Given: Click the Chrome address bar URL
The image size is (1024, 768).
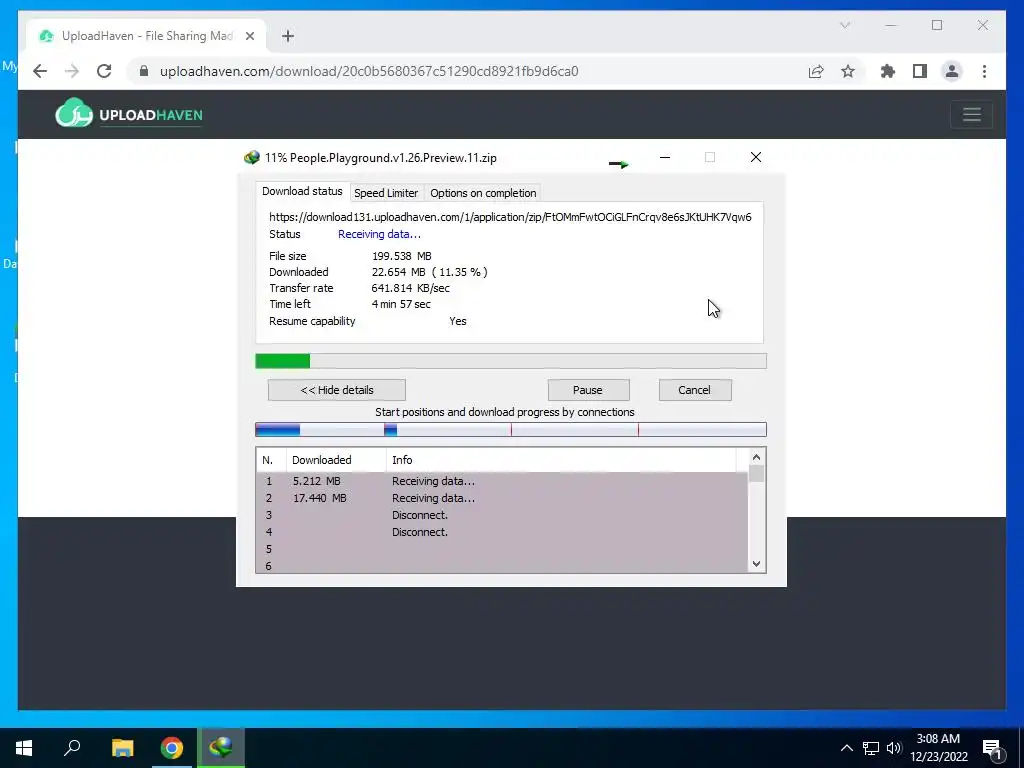Looking at the screenshot, I should pos(369,71).
